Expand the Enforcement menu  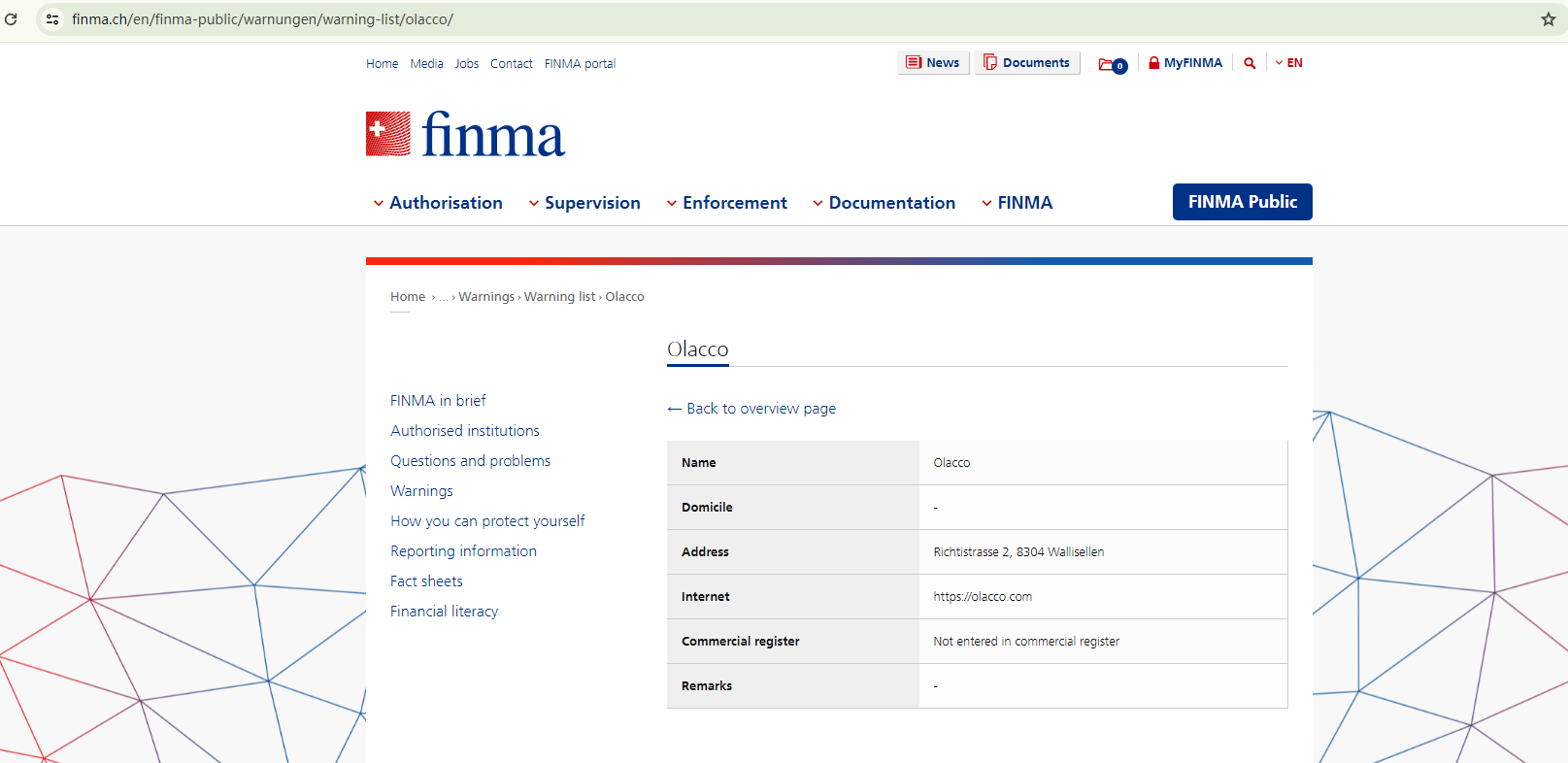[726, 203]
